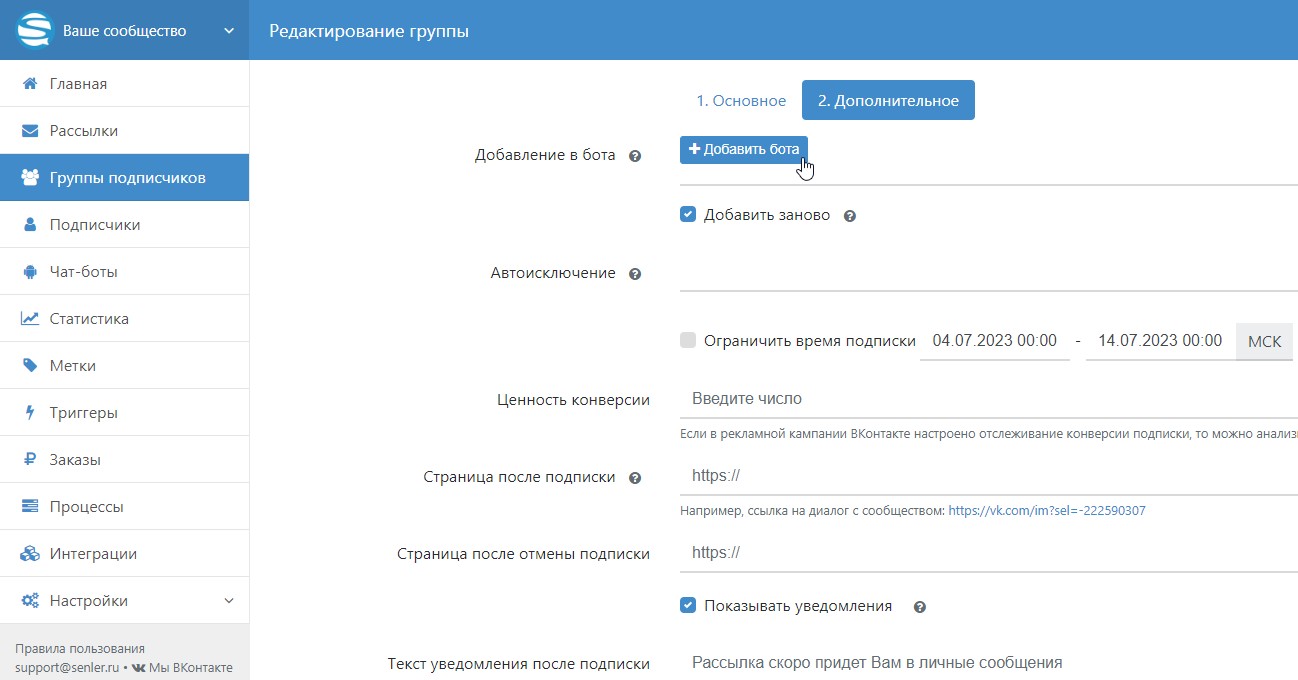Toggle the Показывать уведомления checkbox

click(688, 605)
